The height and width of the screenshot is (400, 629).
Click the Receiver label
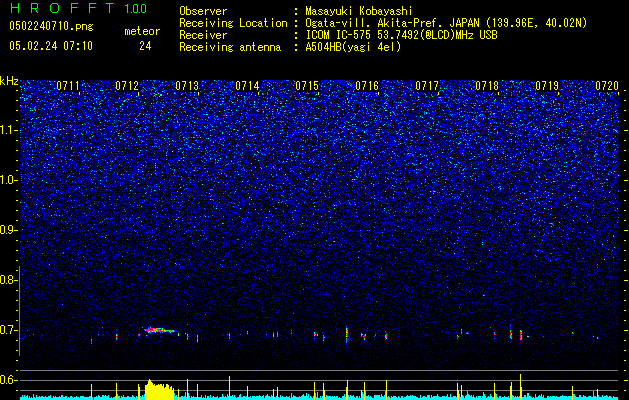click(x=203, y=35)
